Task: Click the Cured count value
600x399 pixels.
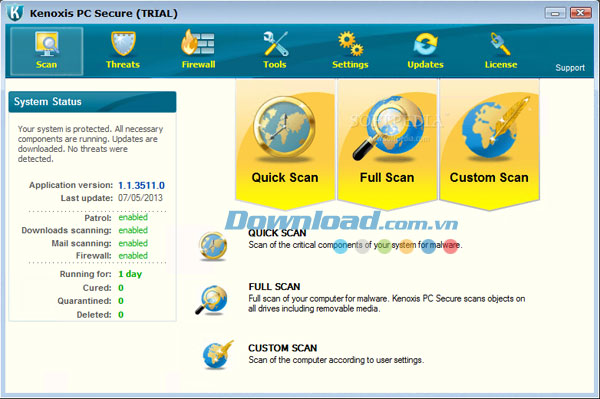Action: (121, 288)
